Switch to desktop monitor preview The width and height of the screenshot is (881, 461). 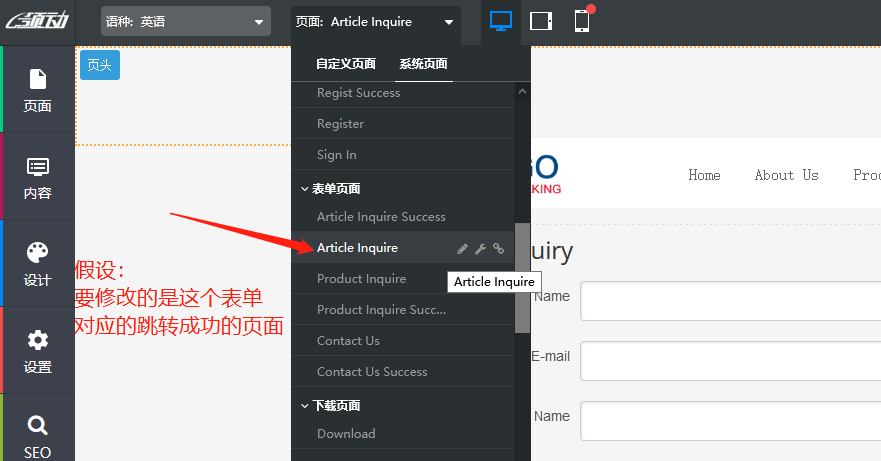(501, 21)
